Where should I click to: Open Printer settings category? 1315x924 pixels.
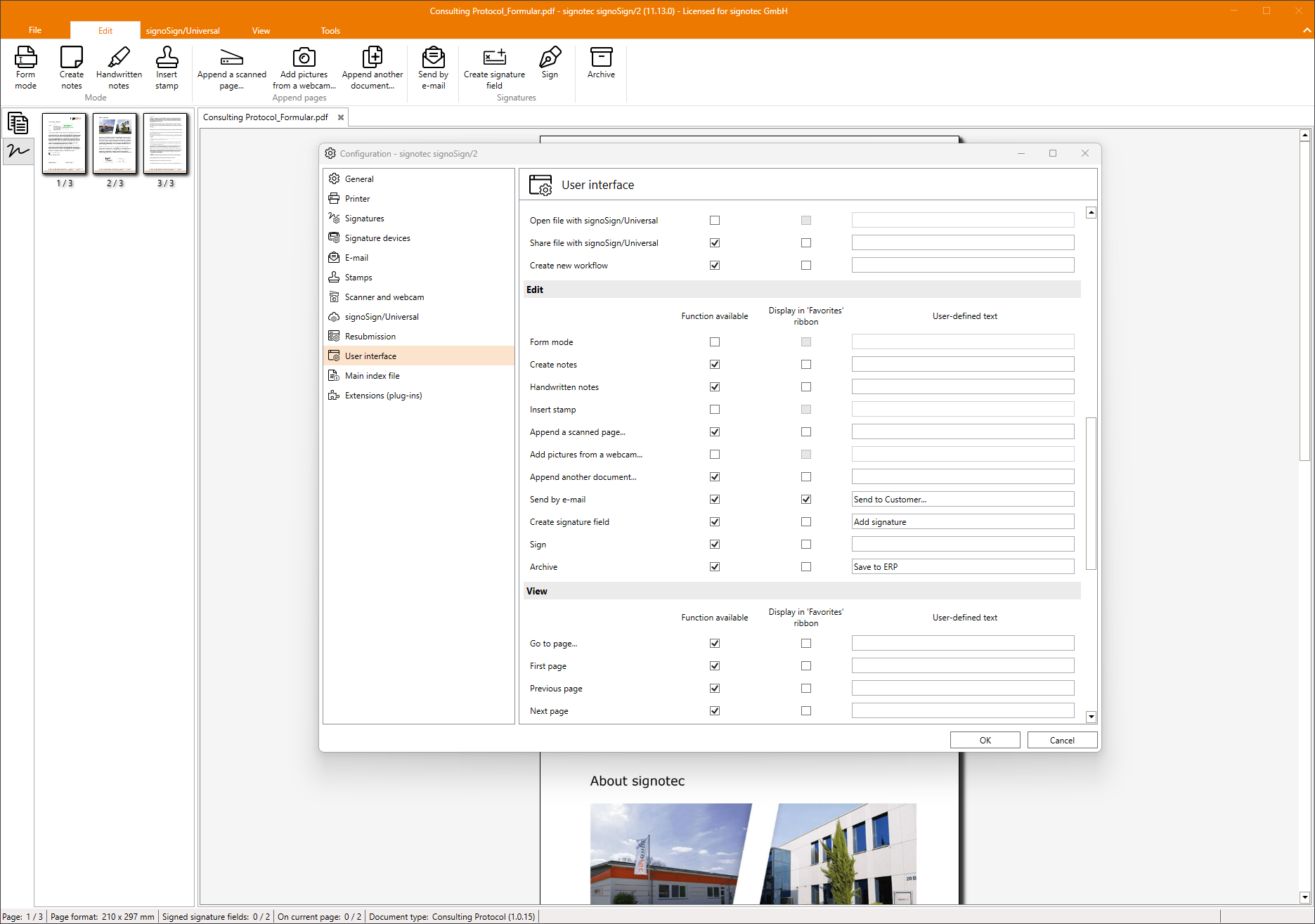(x=419, y=199)
